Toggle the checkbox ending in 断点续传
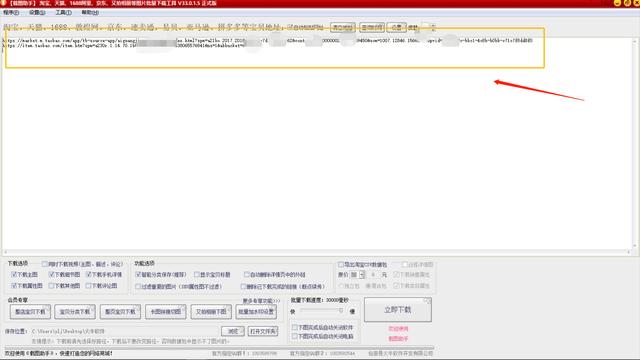Viewport: 640px width, 360px height. (243, 287)
